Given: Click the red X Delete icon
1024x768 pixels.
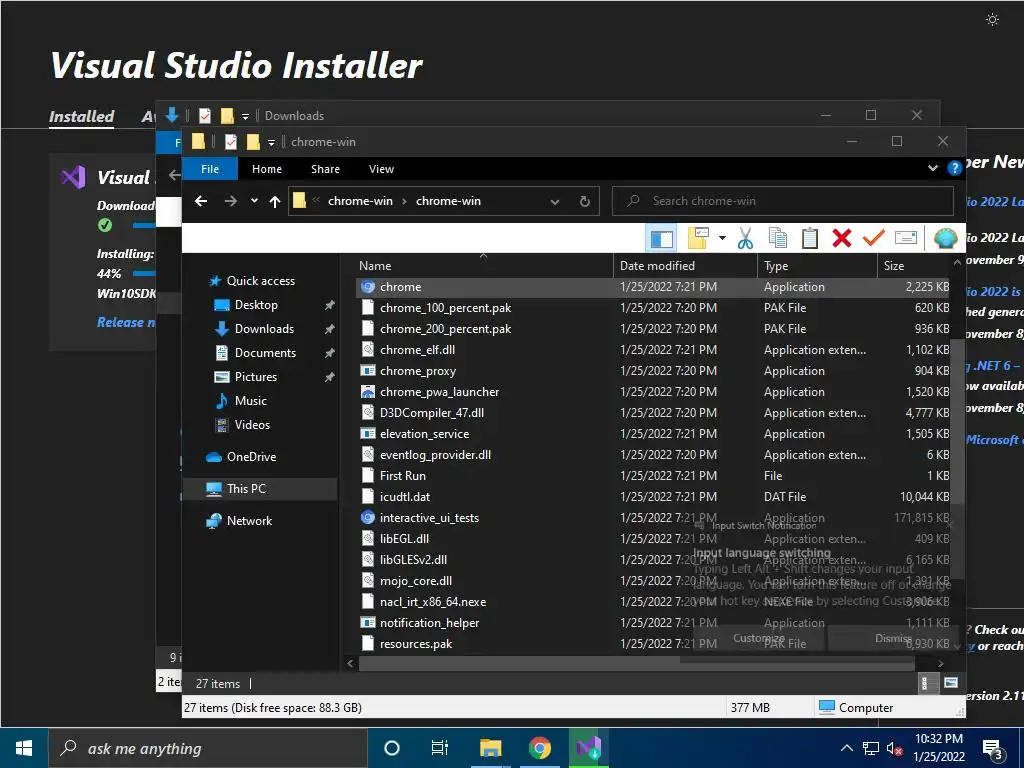Looking at the screenshot, I should [x=842, y=238].
